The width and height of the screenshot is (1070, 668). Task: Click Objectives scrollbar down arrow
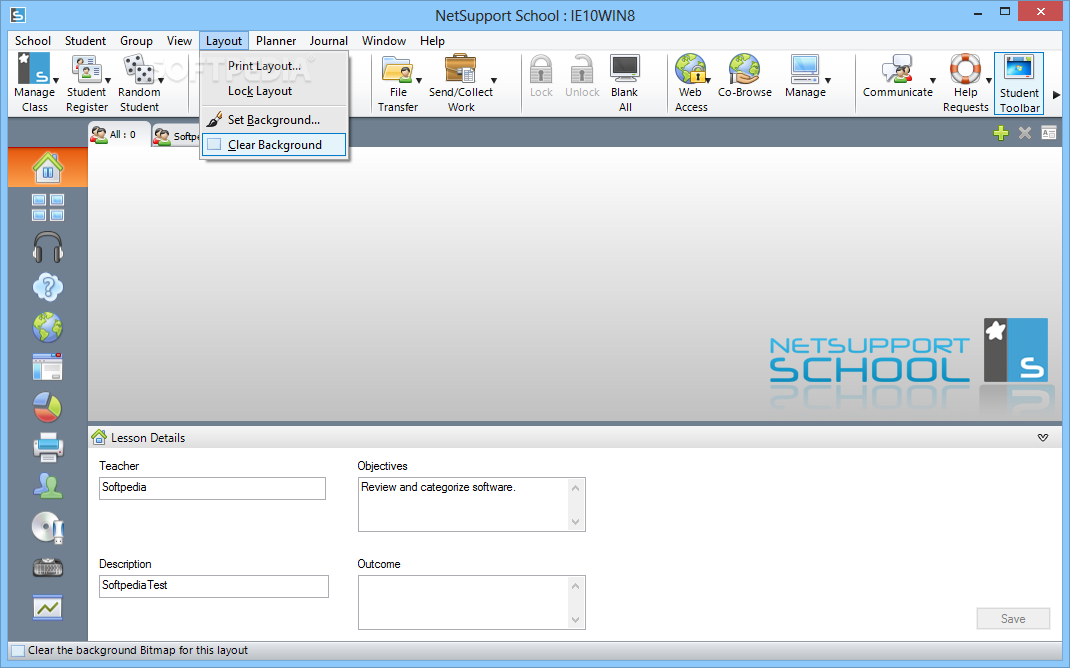click(x=575, y=522)
